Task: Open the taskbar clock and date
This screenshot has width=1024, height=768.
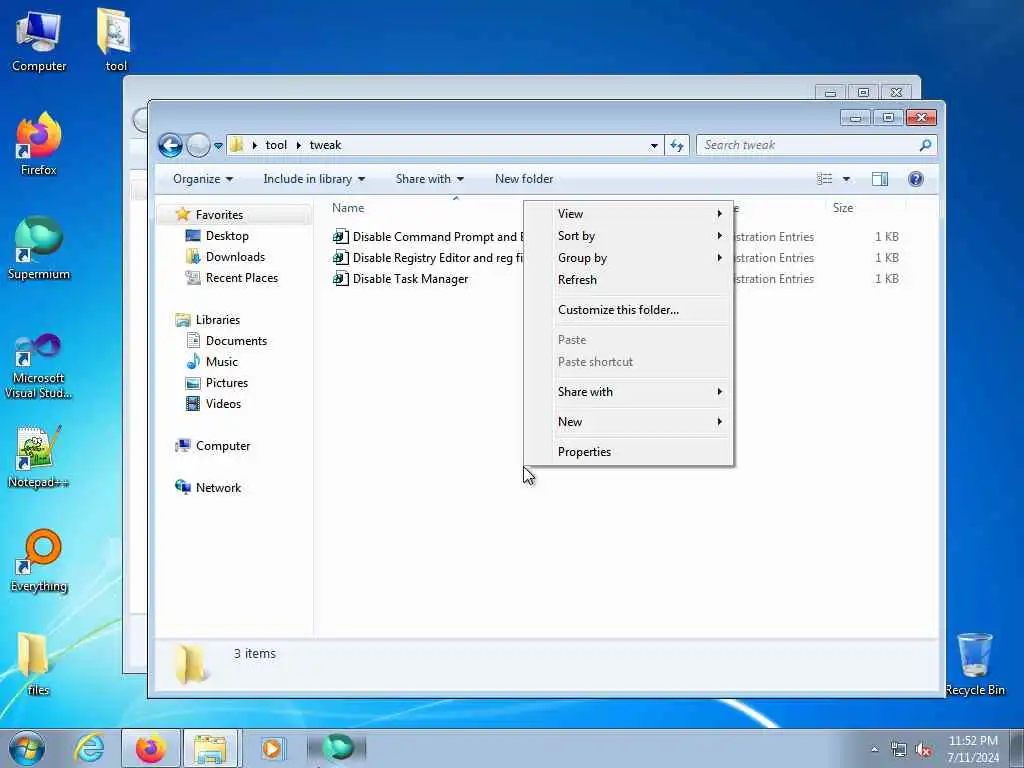Action: (972, 749)
